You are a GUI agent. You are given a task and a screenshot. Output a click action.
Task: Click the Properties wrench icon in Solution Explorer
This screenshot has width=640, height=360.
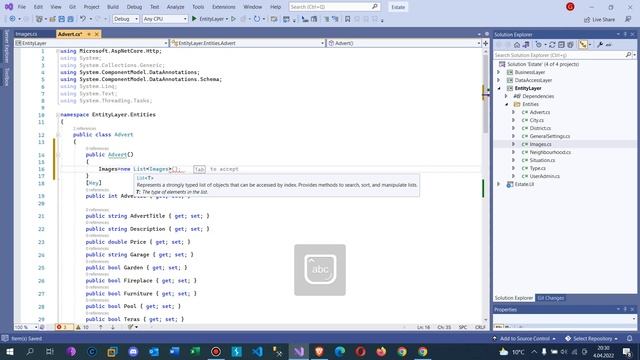pyautogui.click(x=600, y=45)
